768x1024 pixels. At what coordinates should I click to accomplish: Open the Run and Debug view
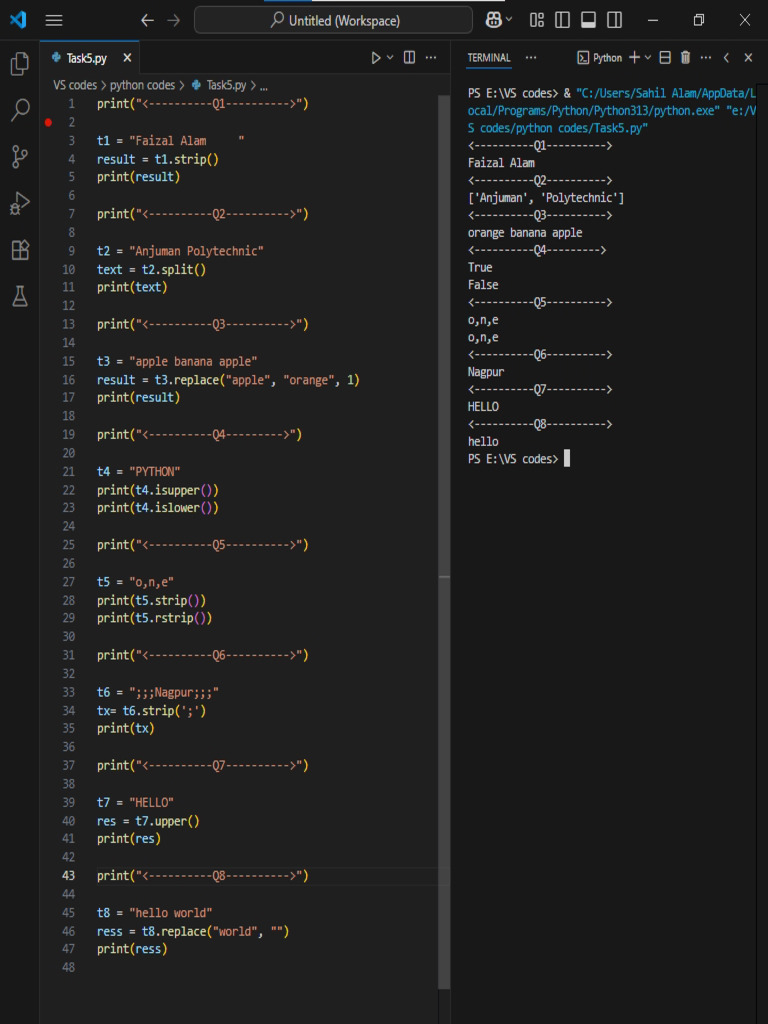19,203
